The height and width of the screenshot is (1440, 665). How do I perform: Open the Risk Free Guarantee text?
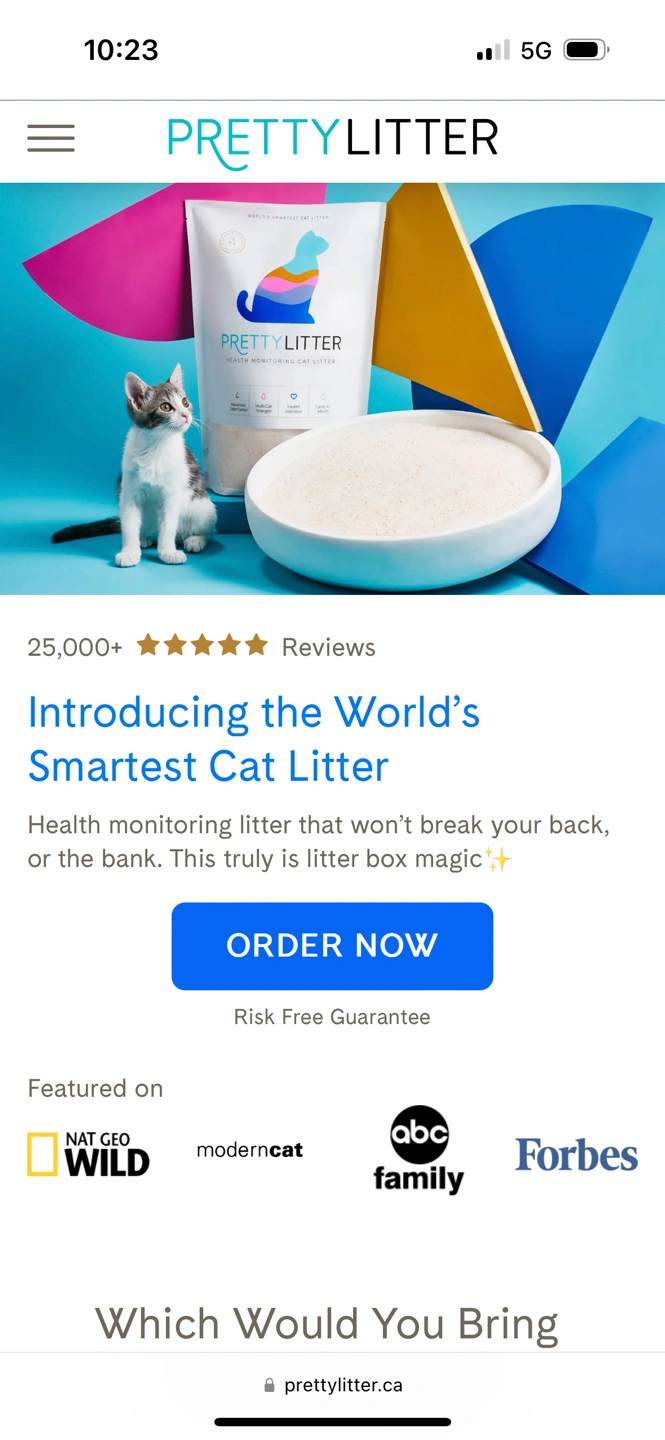pyautogui.click(x=332, y=1017)
